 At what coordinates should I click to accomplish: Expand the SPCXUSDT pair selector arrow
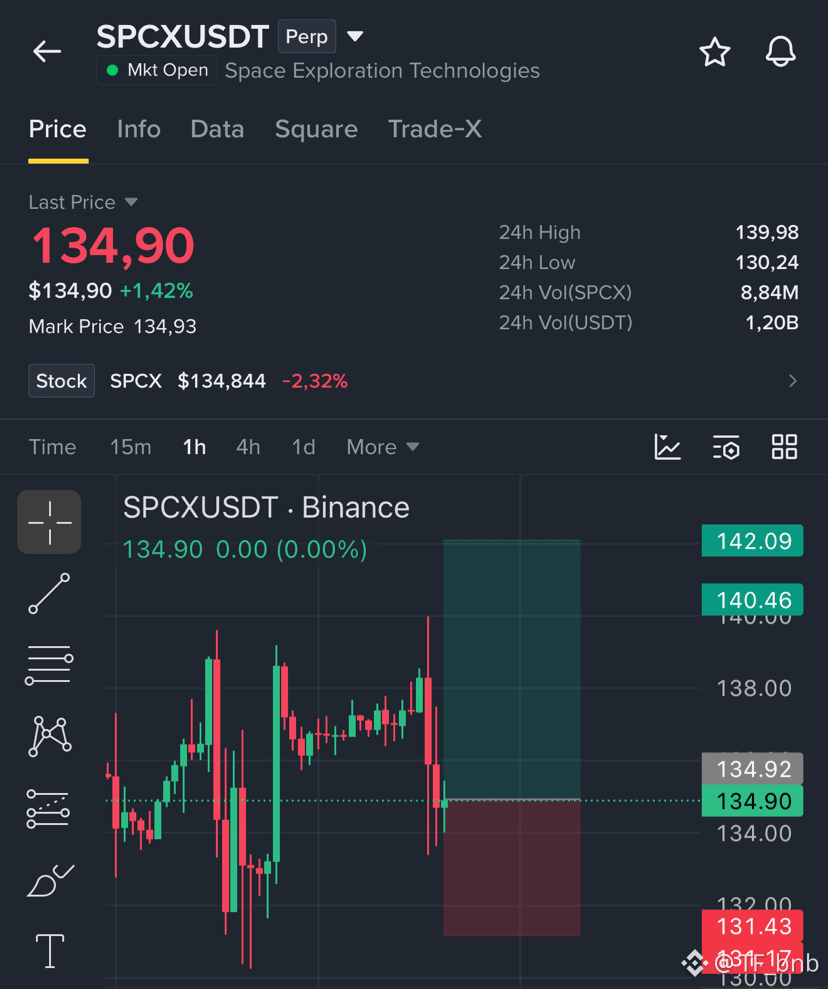click(x=355, y=37)
